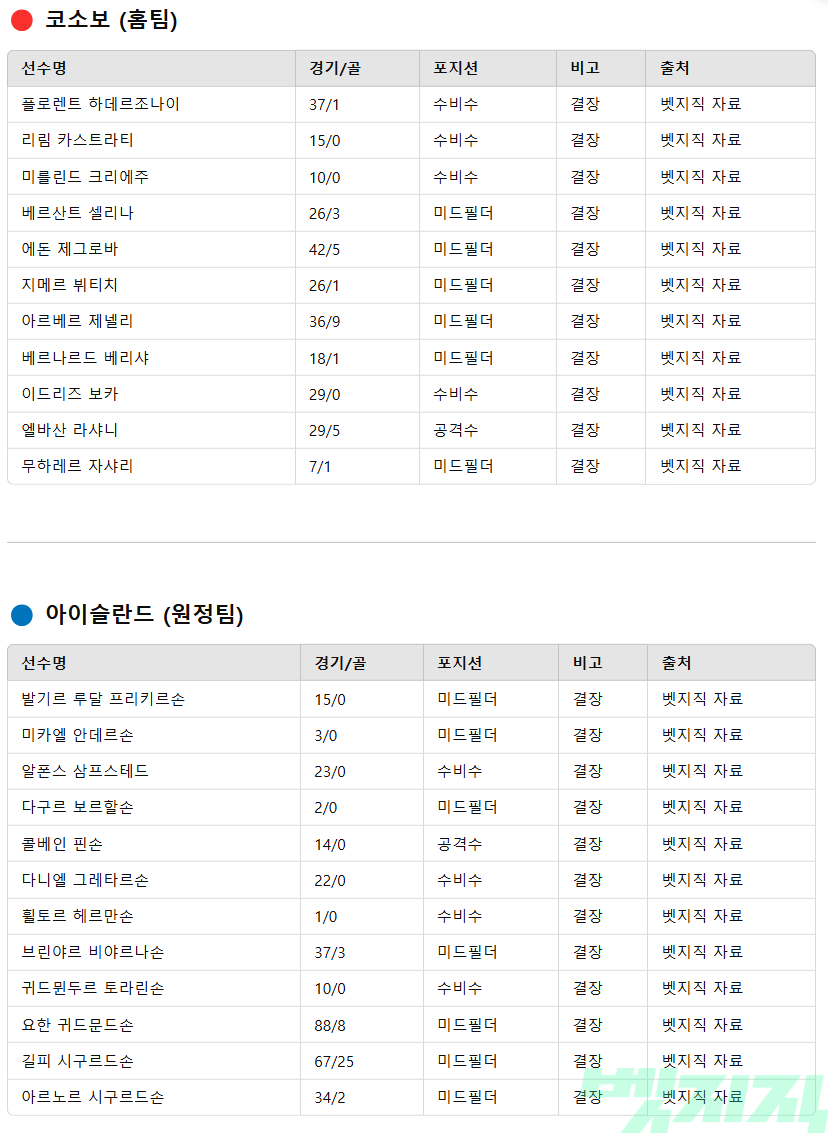Click 공격수 position for 콜베인 핀손
This screenshot has height=1133, width=828.
coord(460,844)
